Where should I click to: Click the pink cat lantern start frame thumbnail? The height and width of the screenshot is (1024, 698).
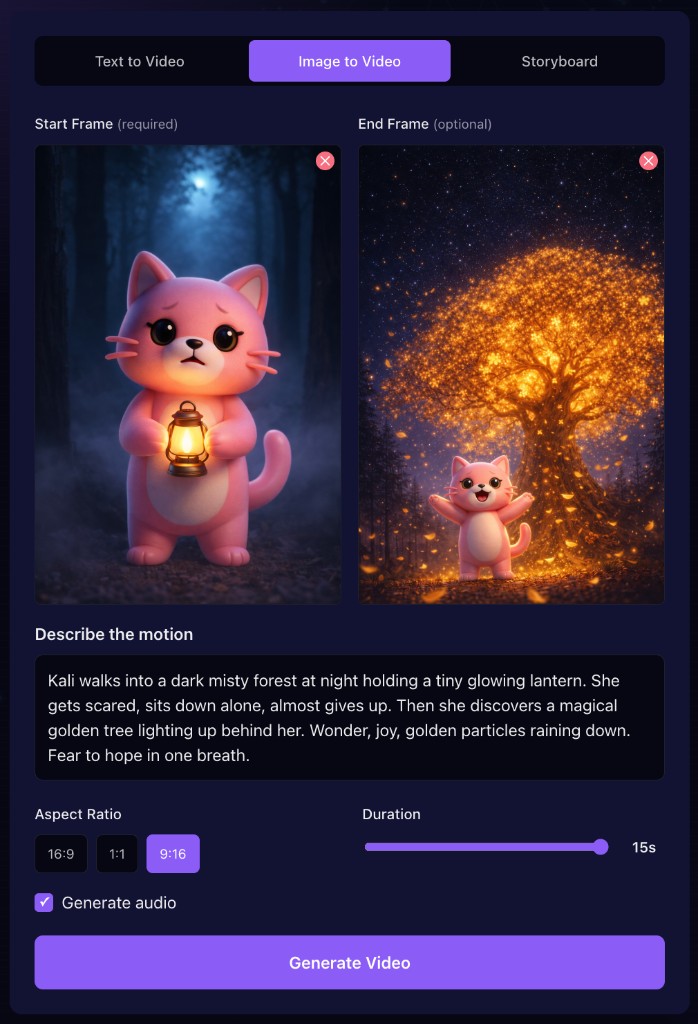[188, 374]
